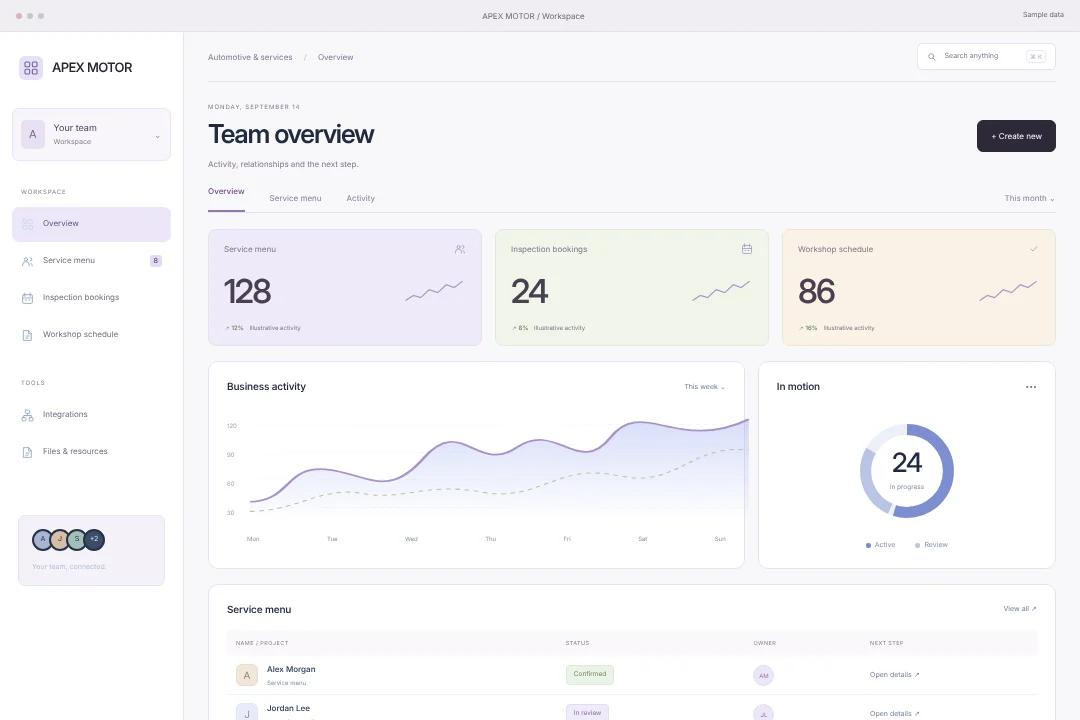Screen dimensions: 1080x720
Task: Click the Confirmed status badge
Action: (x=590, y=675)
